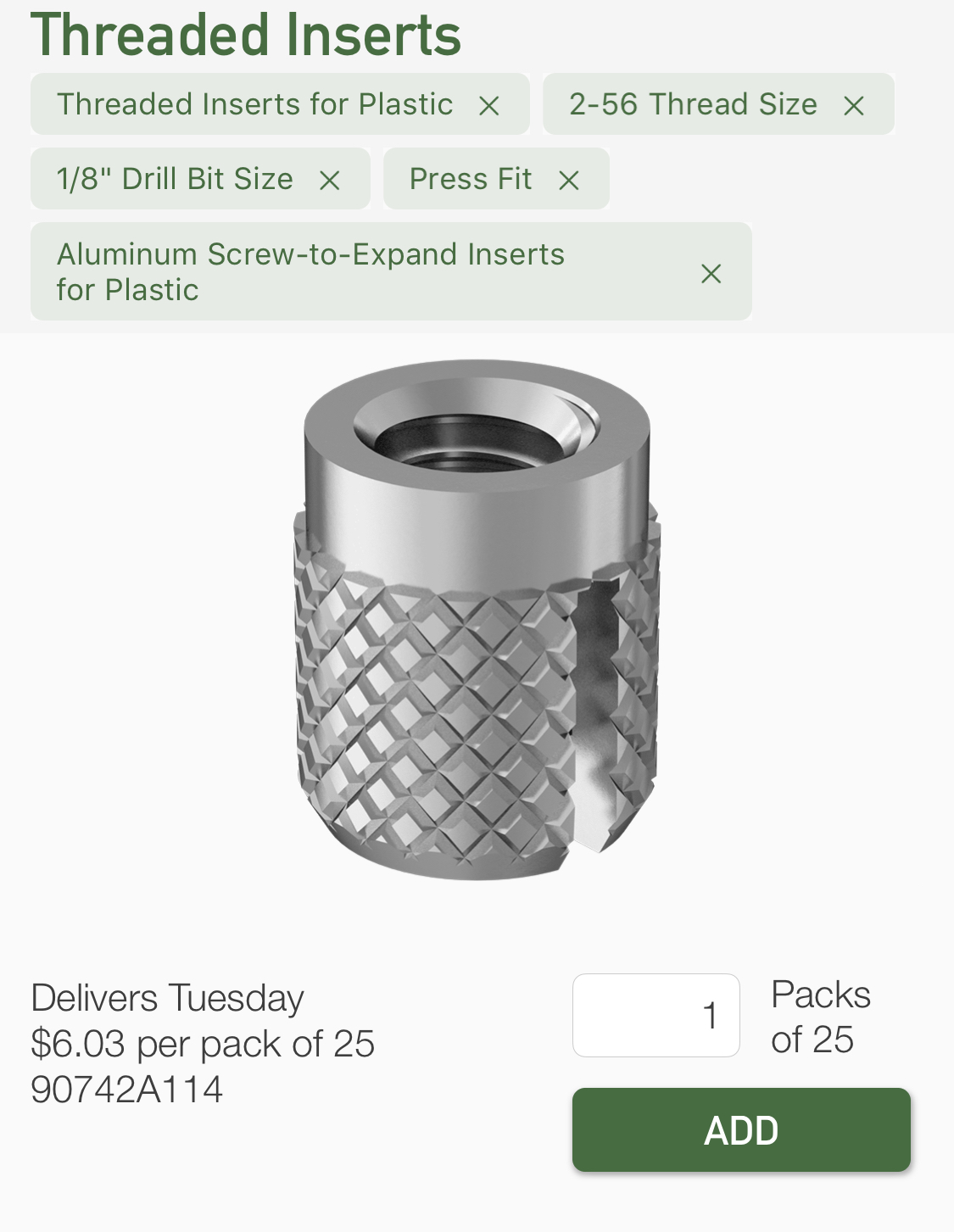Focus the pack quantity field
Screen dimensions: 954x1232
656,1015
